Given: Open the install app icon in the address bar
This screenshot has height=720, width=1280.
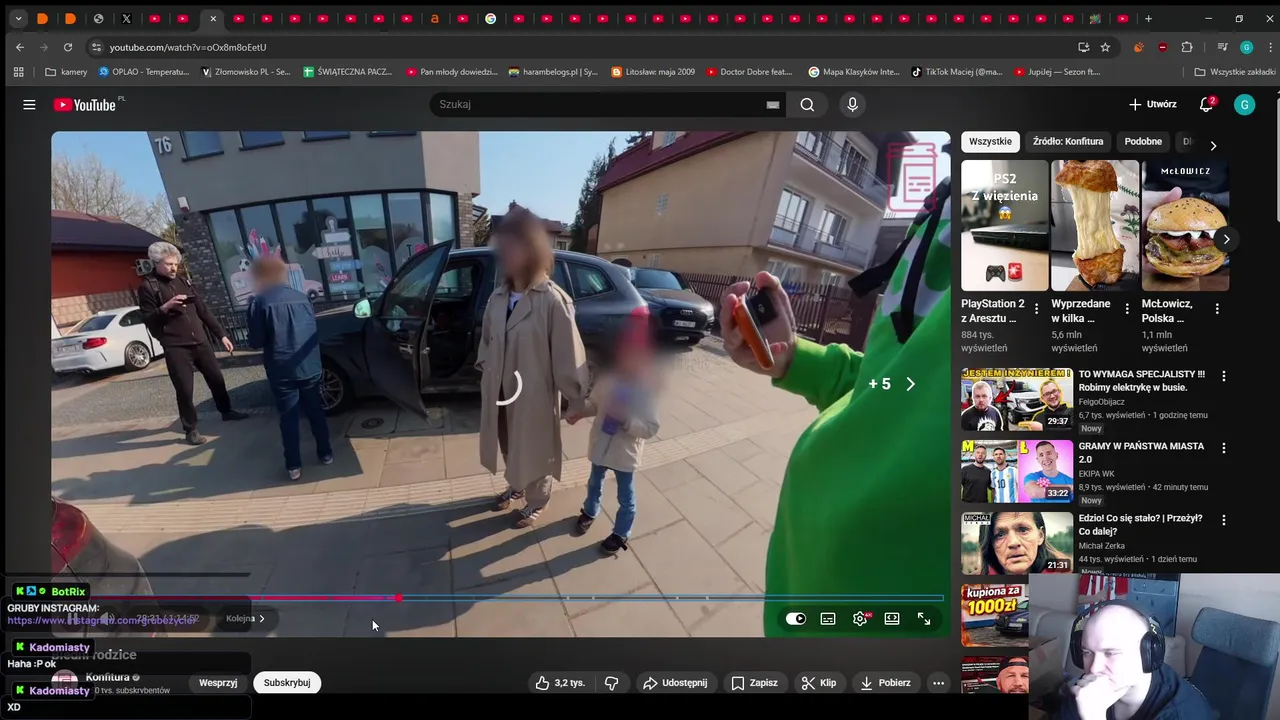Looking at the screenshot, I should pos(1083,47).
